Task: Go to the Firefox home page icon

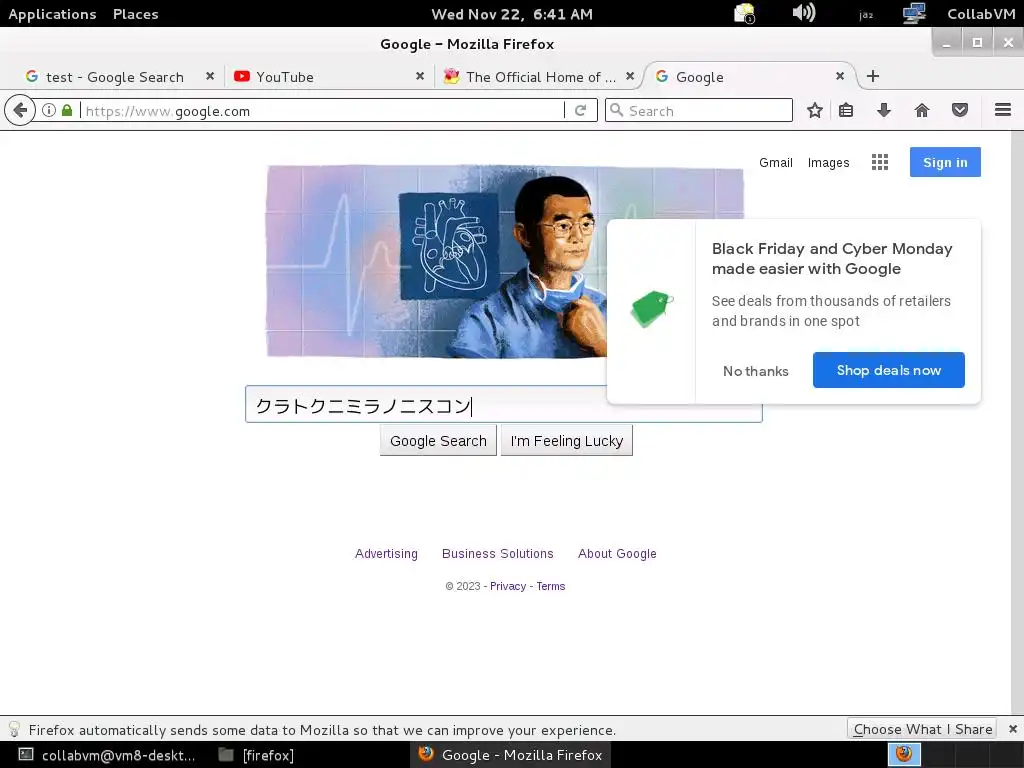Action: pos(921,110)
